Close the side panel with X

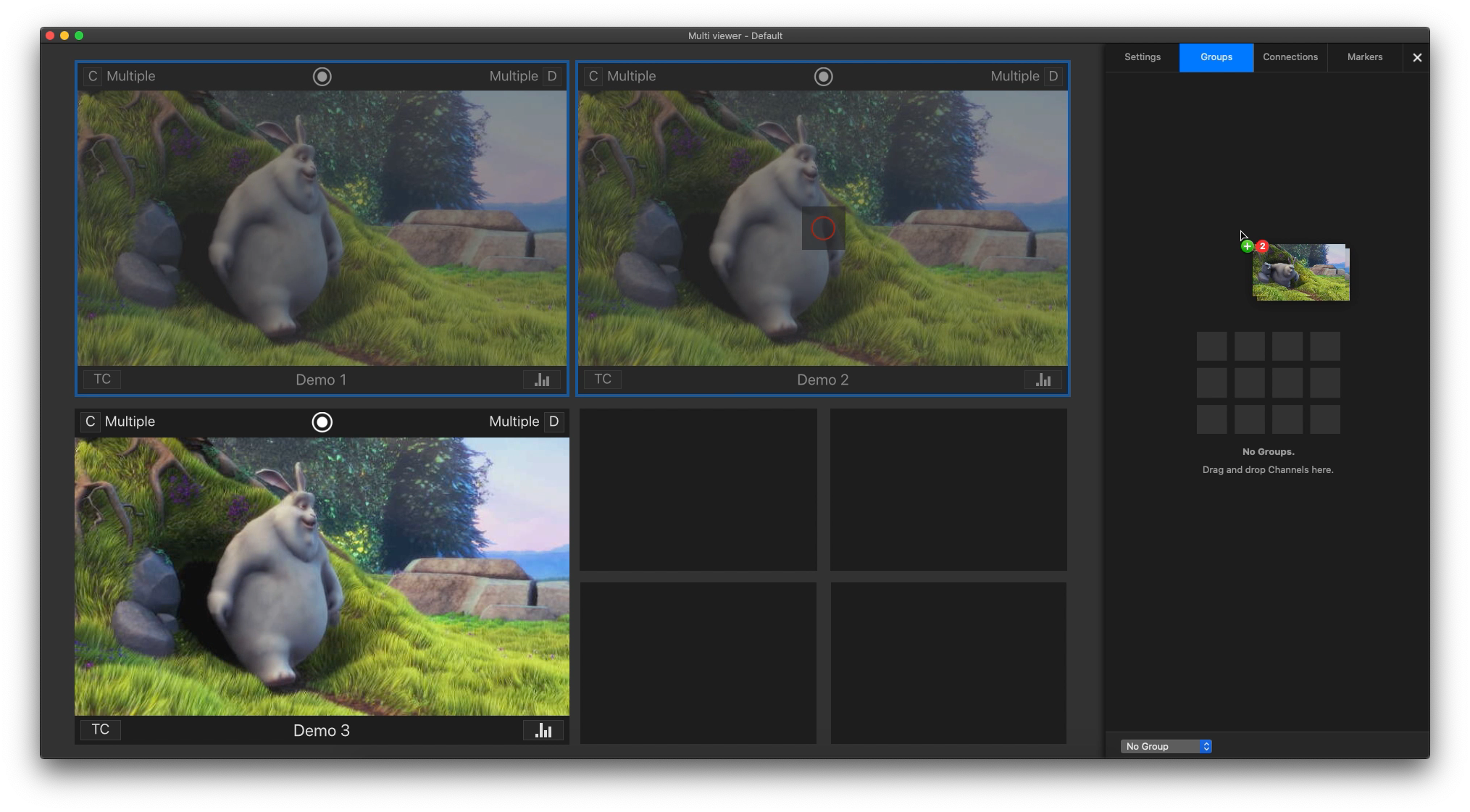[1417, 57]
